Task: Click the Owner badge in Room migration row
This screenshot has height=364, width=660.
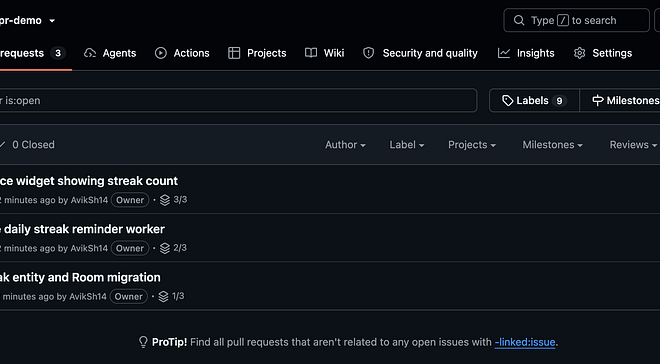Action: pos(129,297)
